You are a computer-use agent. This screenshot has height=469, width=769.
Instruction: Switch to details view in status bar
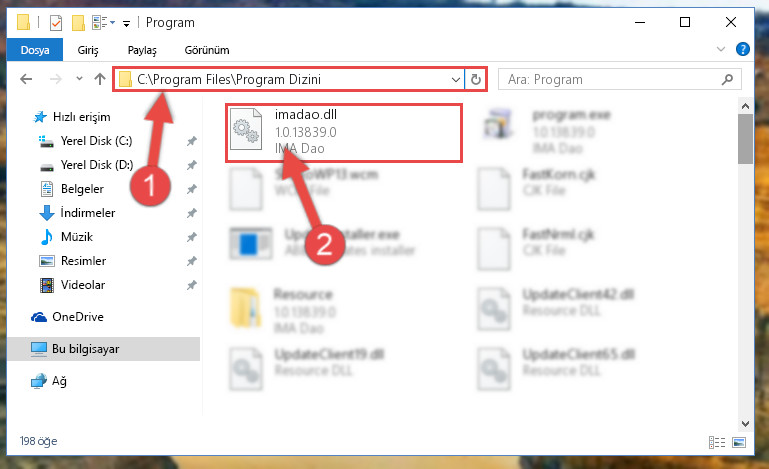717,443
